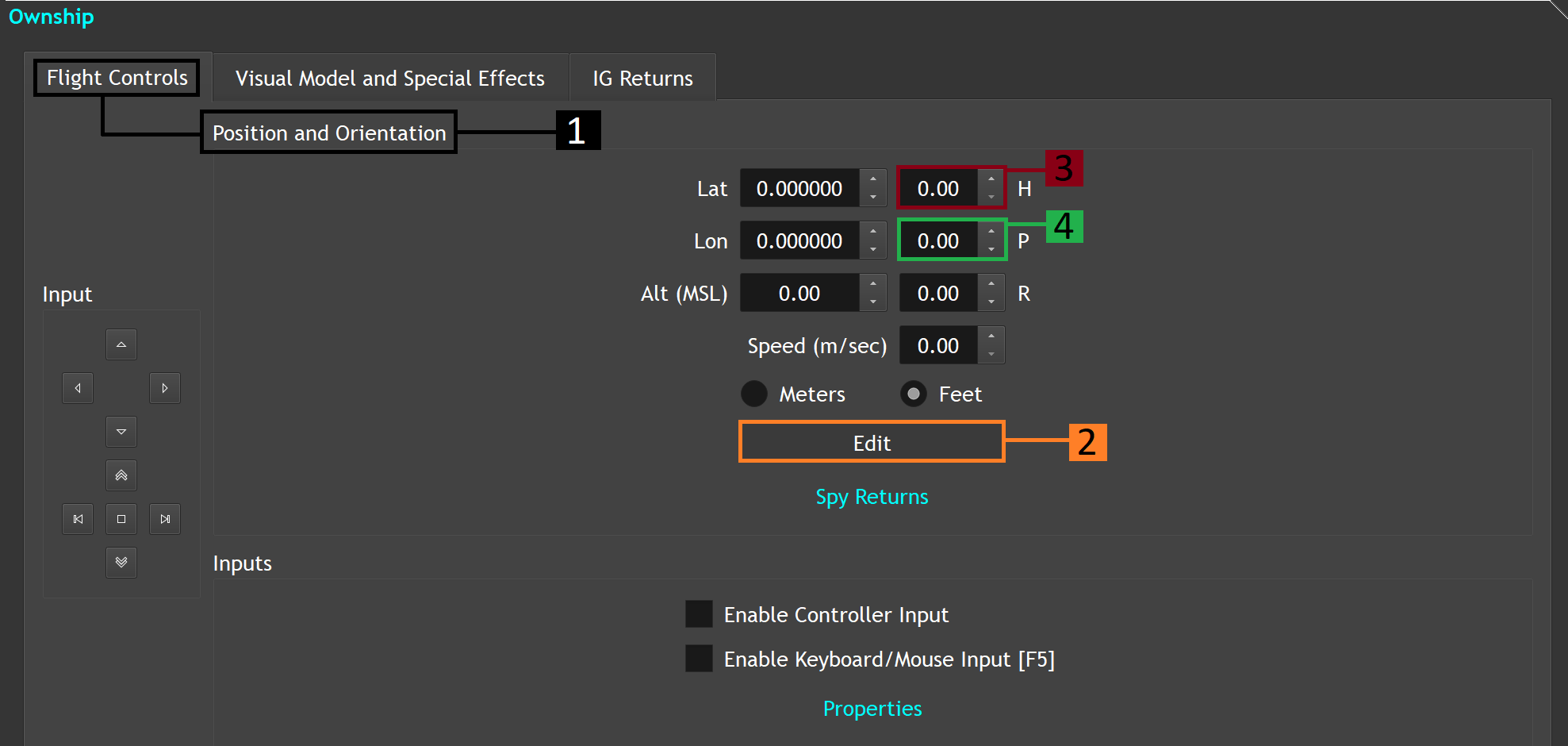Click the right arrow input button
1568x746 pixels.
(x=165, y=388)
